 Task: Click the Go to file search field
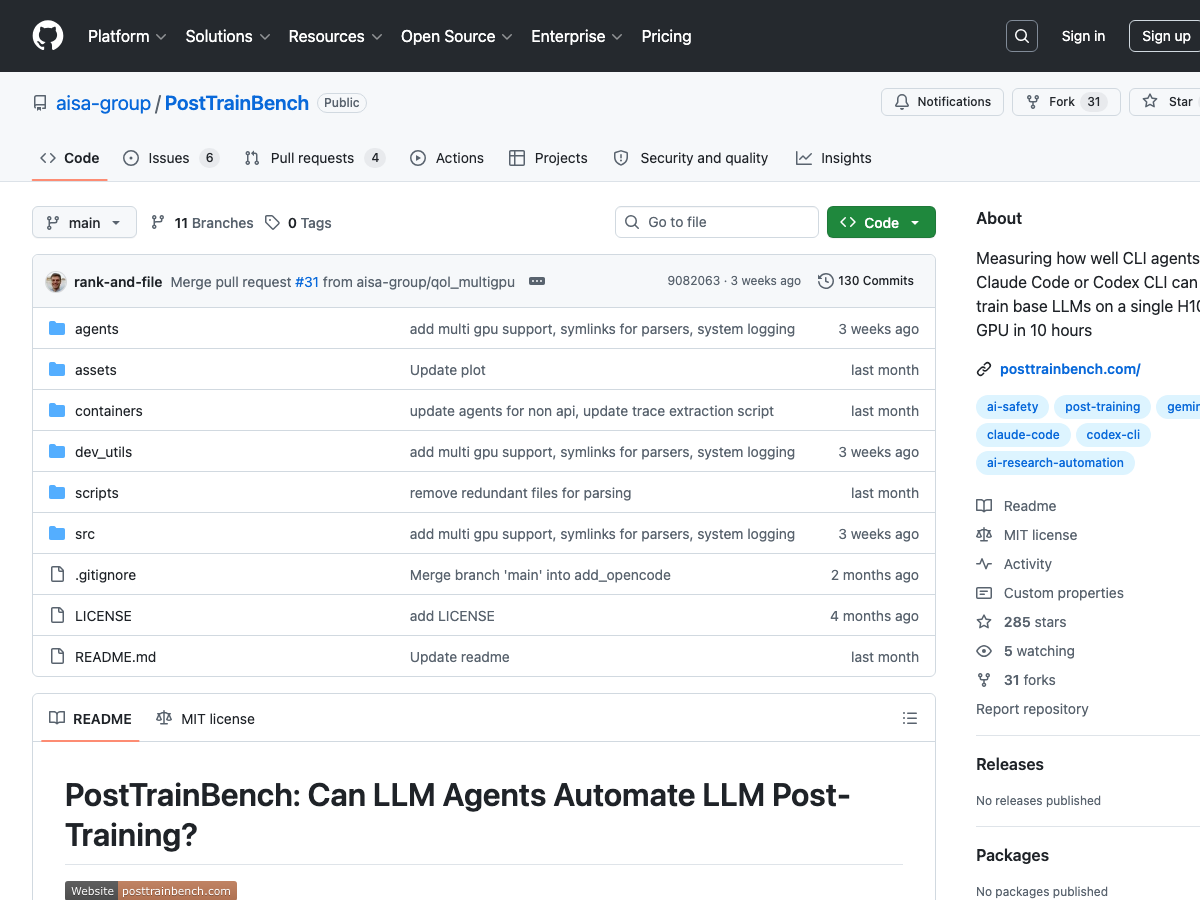[x=716, y=222]
